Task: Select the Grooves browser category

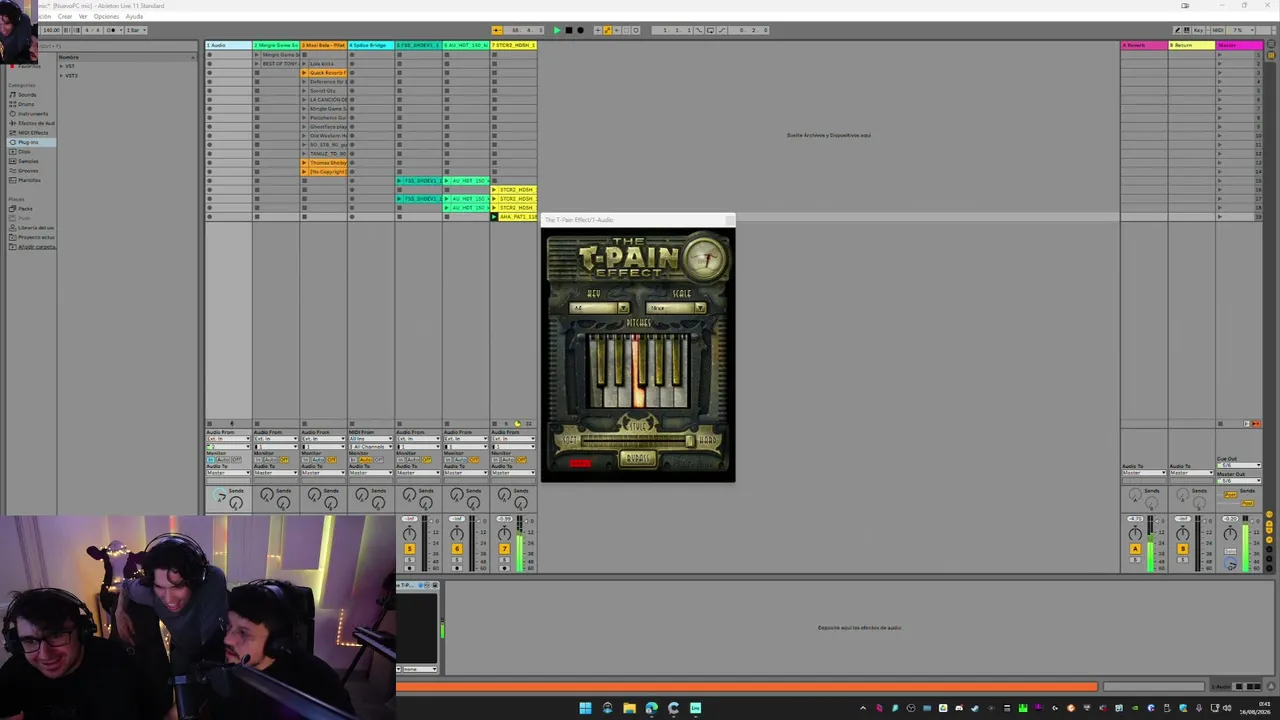Action: (x=28, y=171)
